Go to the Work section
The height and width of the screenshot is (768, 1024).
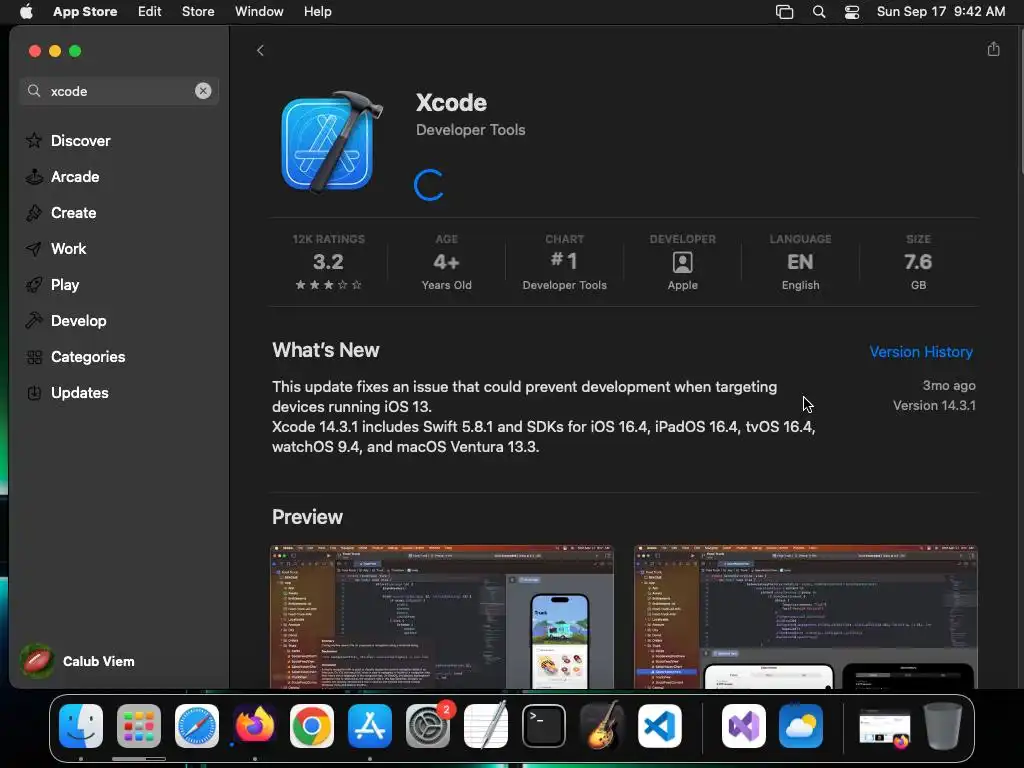(x=69, y=248)
